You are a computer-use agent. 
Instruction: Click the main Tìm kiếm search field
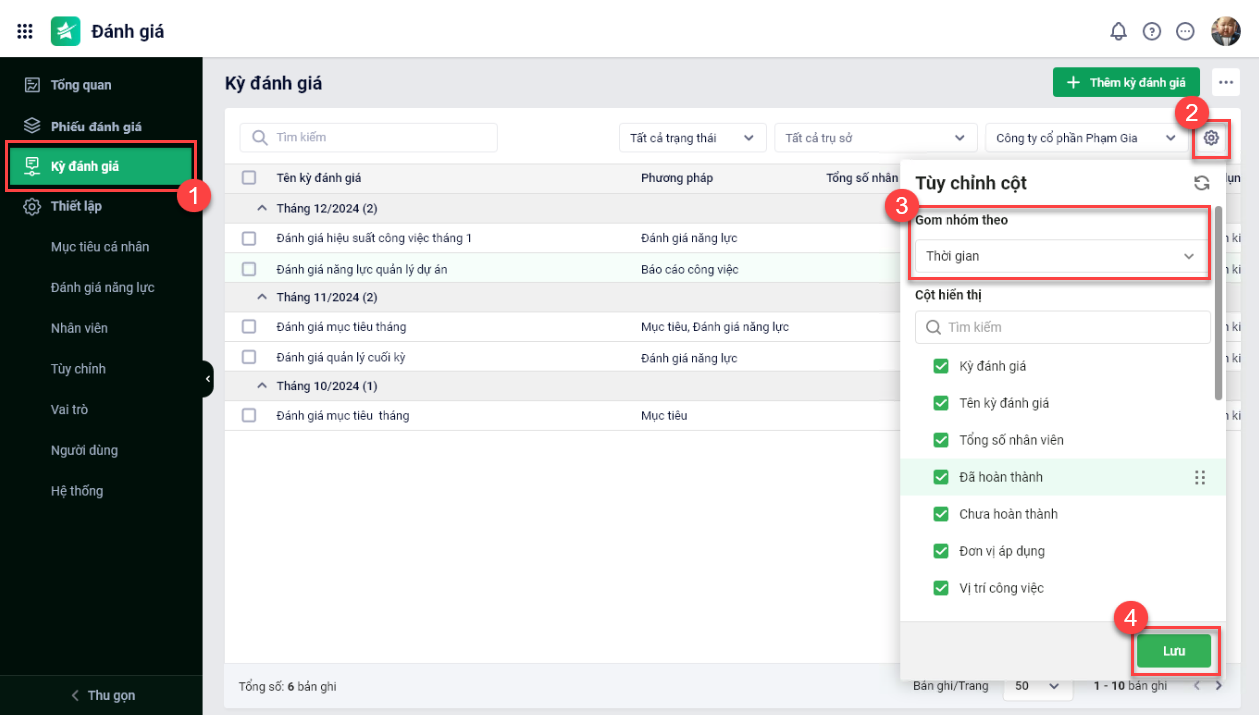pos(369,137)
